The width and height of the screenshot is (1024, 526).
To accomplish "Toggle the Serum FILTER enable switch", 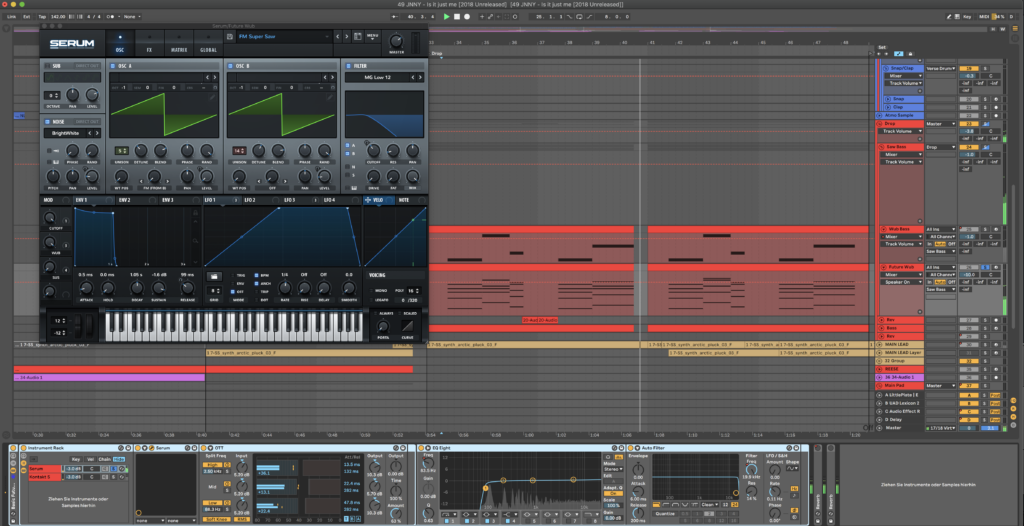I will (x=349, y=66).
